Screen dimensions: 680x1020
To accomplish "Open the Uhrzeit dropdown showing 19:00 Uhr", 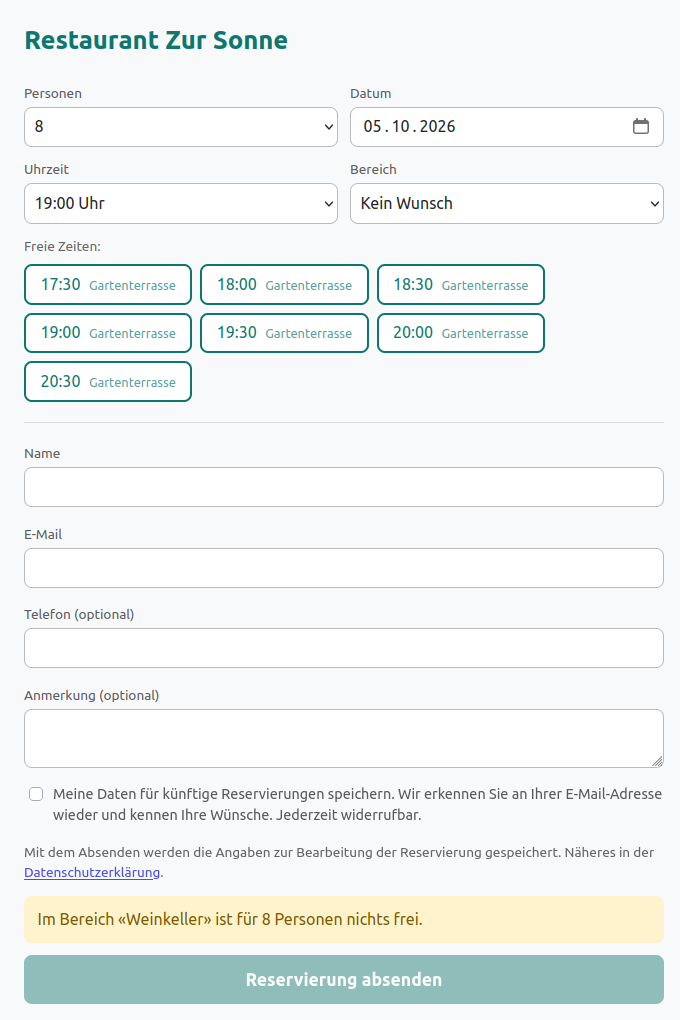I will (181, 204).
